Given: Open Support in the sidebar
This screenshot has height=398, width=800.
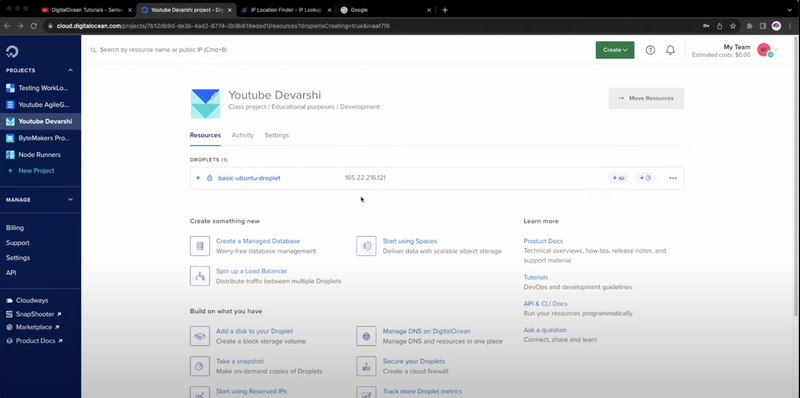Looking at the screenshot, I should [18, 243].
